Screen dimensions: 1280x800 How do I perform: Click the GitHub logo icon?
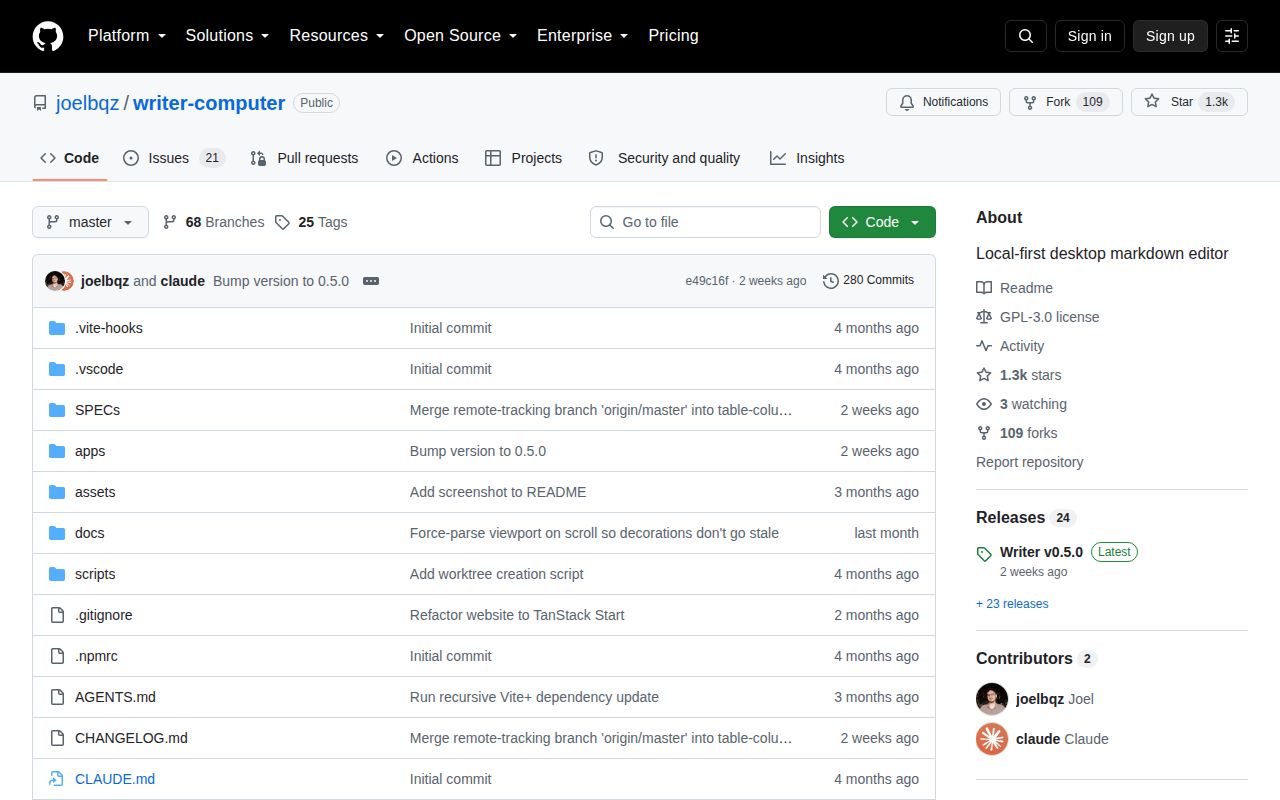pyautogui.click(x=48, y=36)
